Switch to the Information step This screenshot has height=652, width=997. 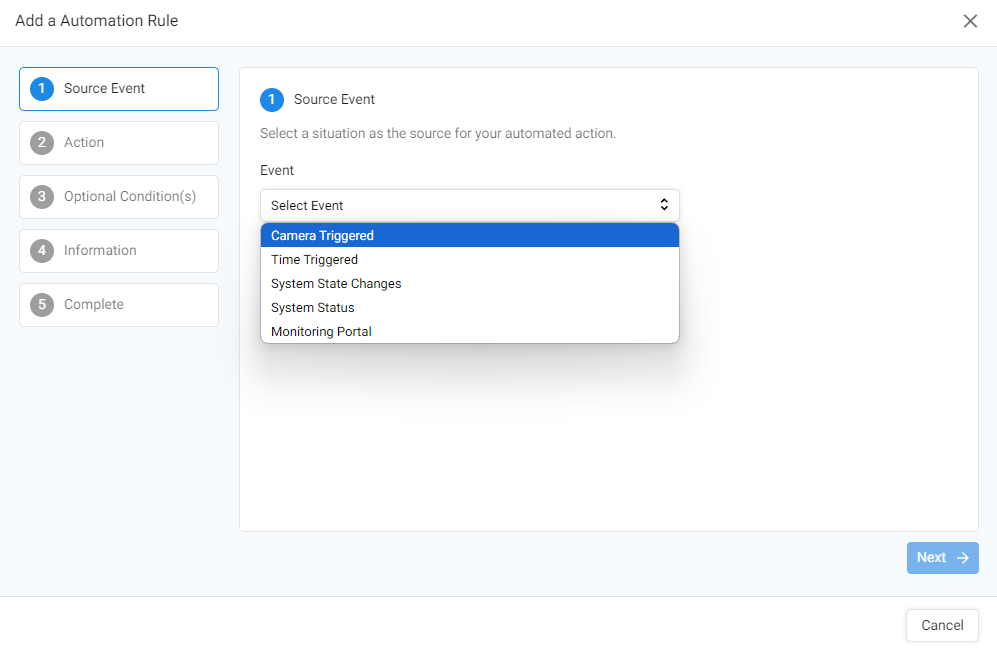coord(119,251)
